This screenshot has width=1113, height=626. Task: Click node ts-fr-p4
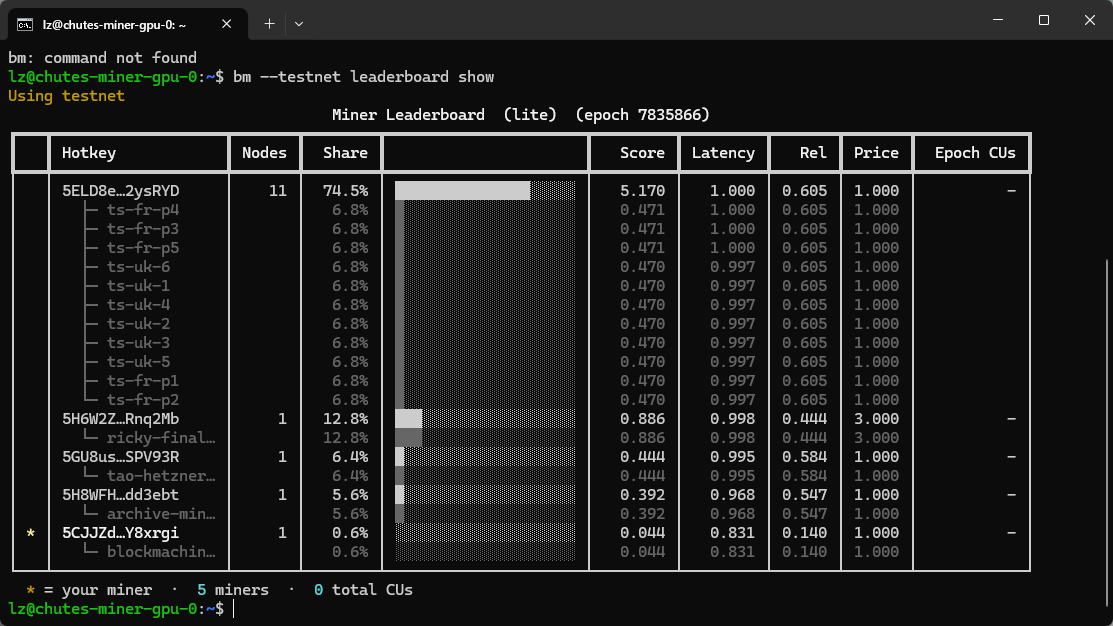pos(143,210)
